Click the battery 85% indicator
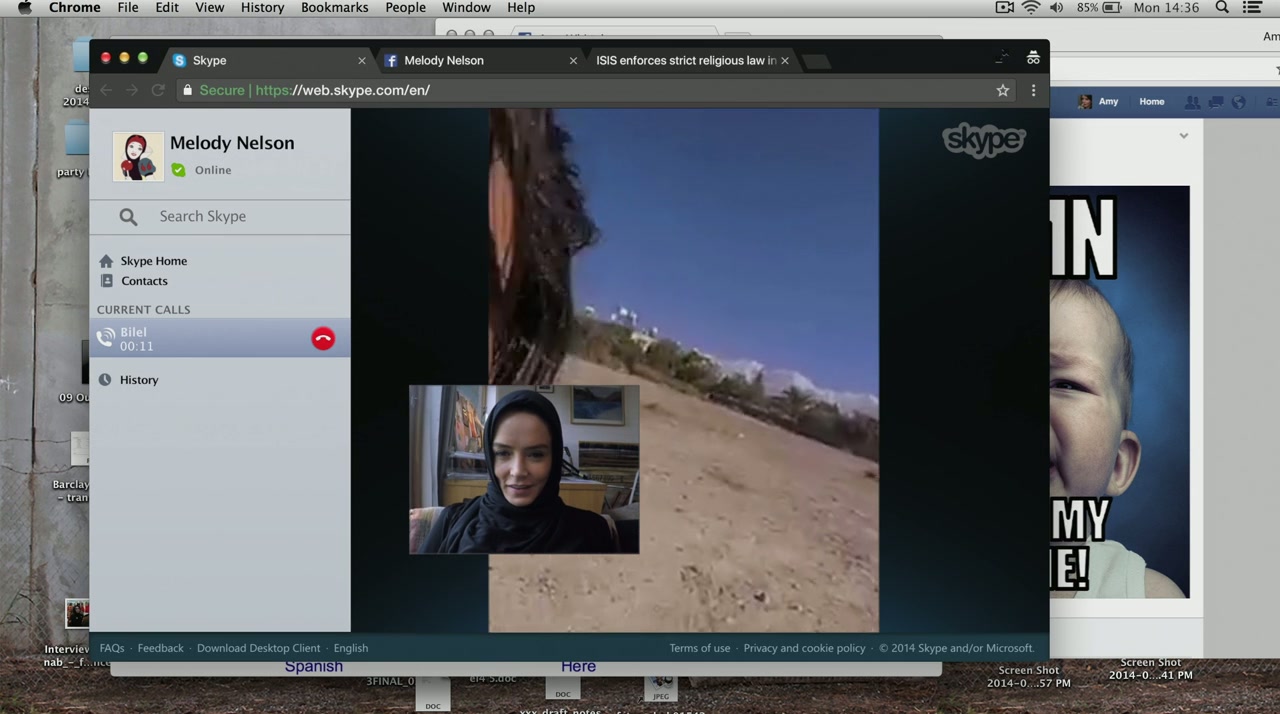This screenshot has height=714, width=1280. click(x=1099, y=8)
